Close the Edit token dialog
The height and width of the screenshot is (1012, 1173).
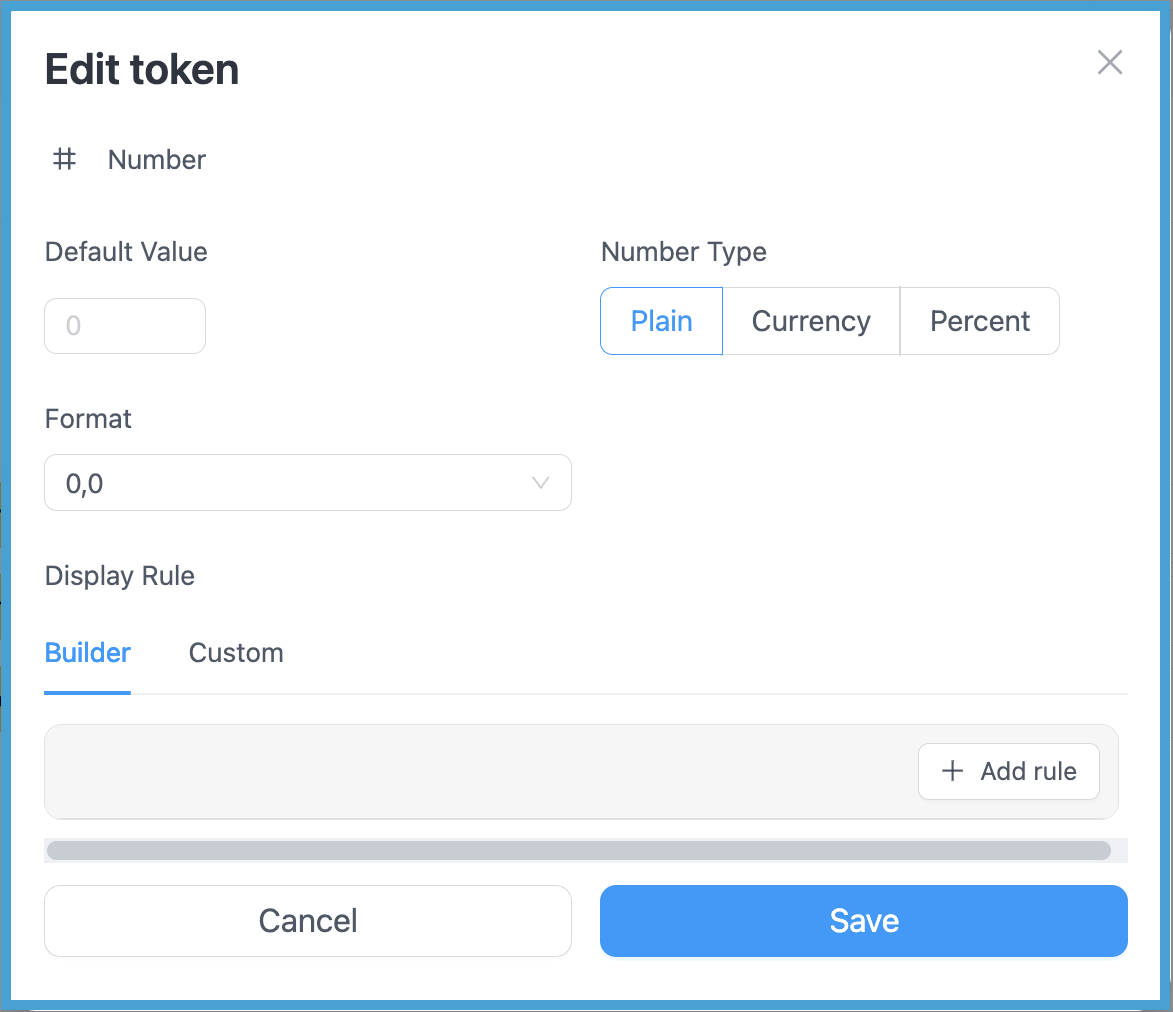click(1110, 63)
